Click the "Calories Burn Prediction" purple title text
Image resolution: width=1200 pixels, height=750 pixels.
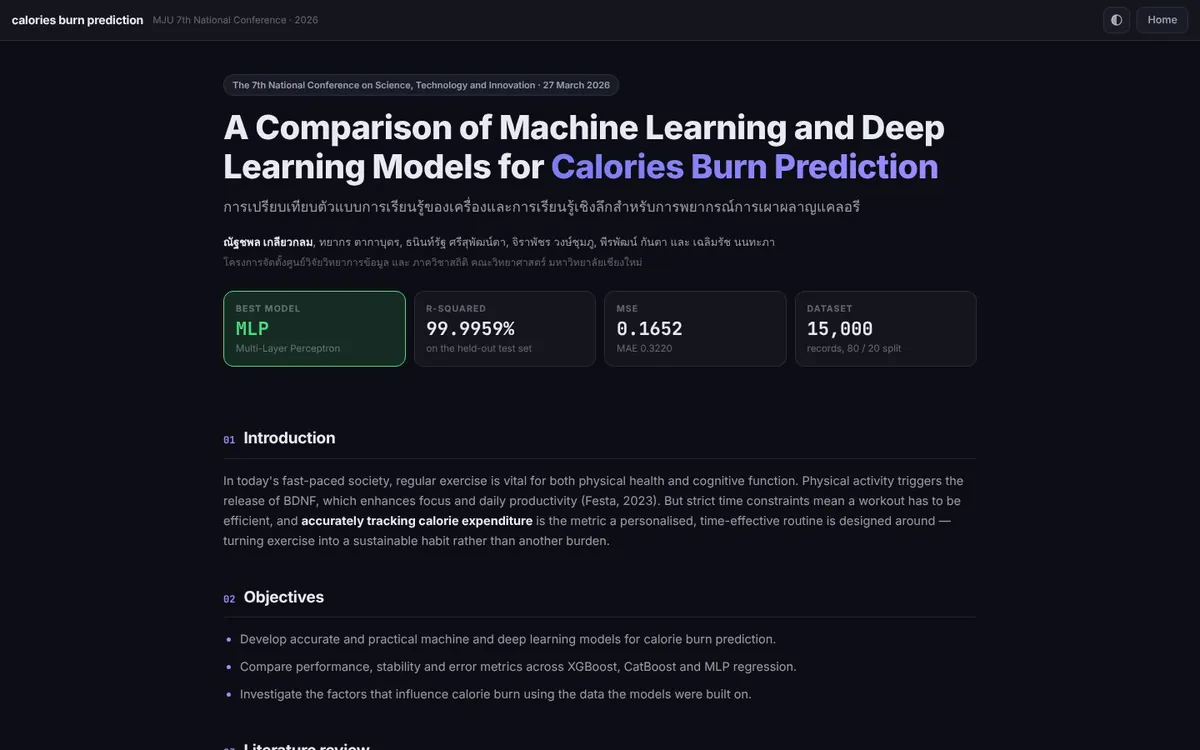(745, 166)
